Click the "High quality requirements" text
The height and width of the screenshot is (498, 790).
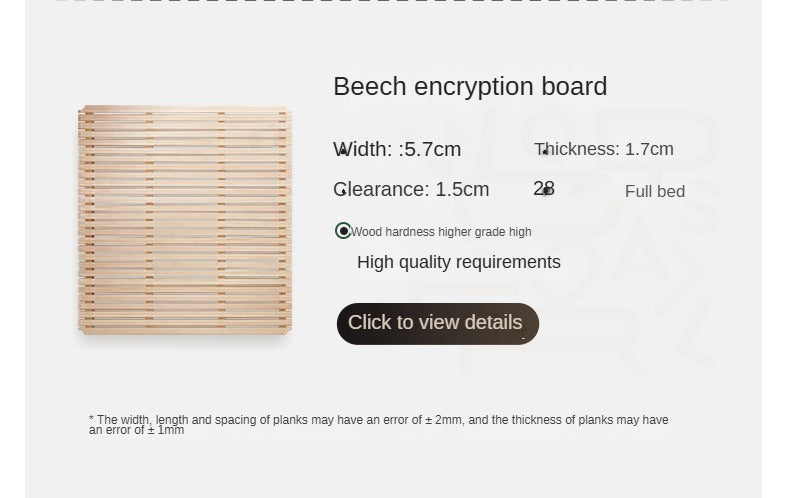click(459, 262)
